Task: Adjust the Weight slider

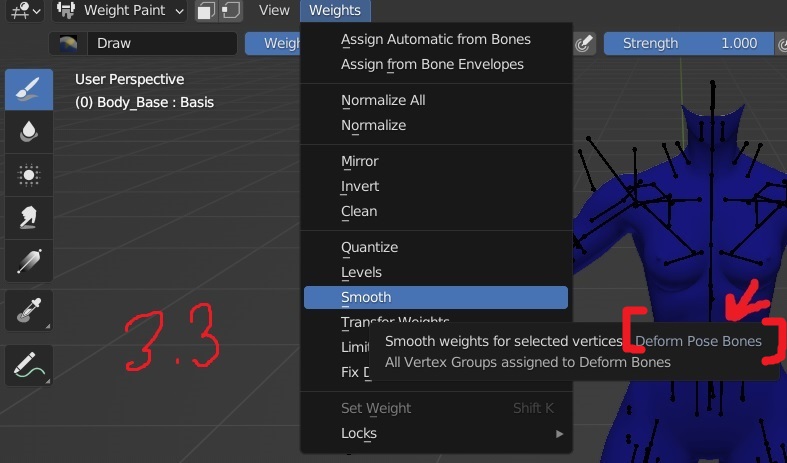Action: pyautogui.click(x=273, y=43)
